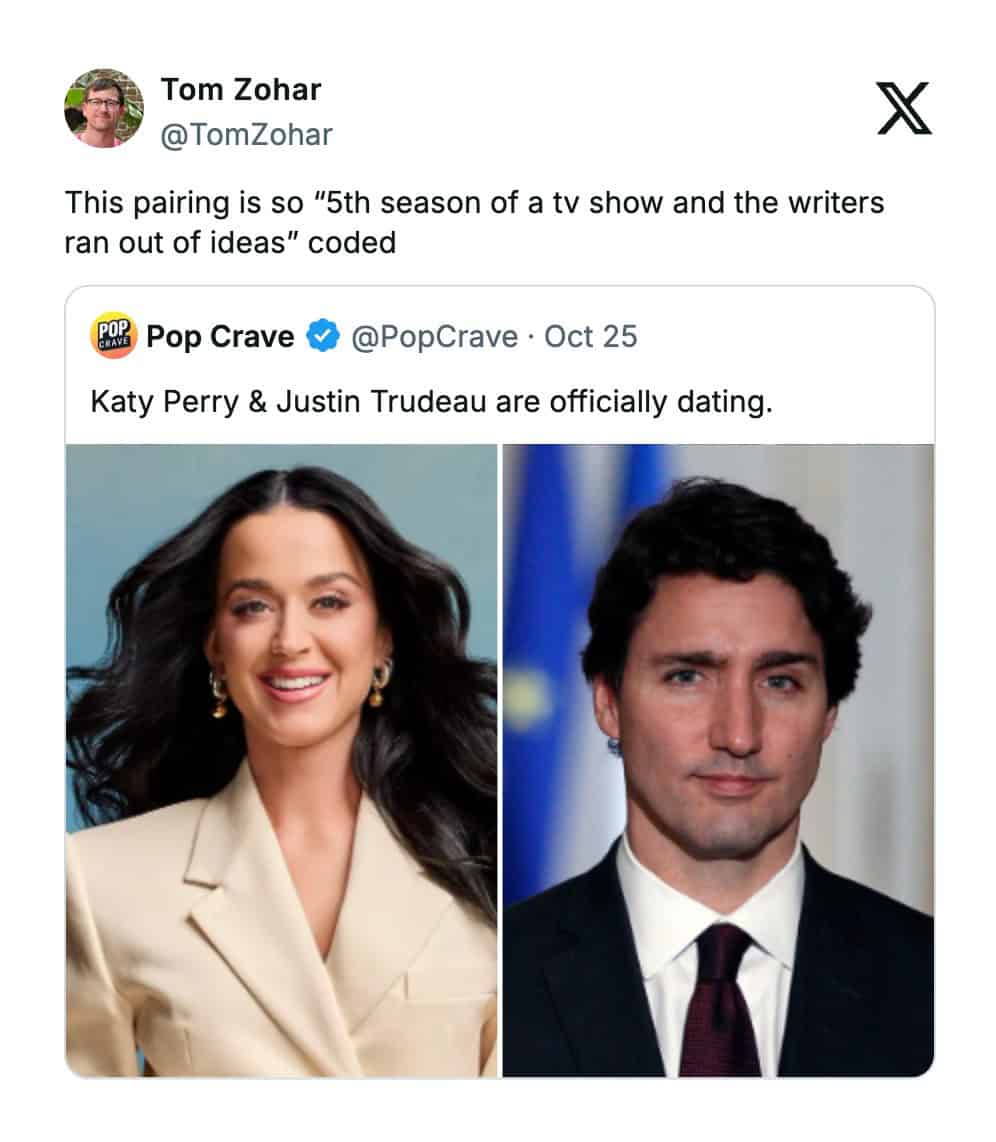This screenshot has height=1142, width=996.
Task: Open the right photo of the suited man
Action: [718, 760]
